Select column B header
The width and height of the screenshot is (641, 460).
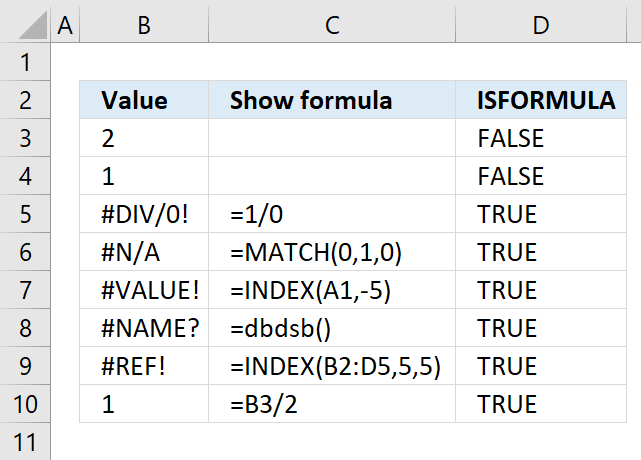point(144,26)
